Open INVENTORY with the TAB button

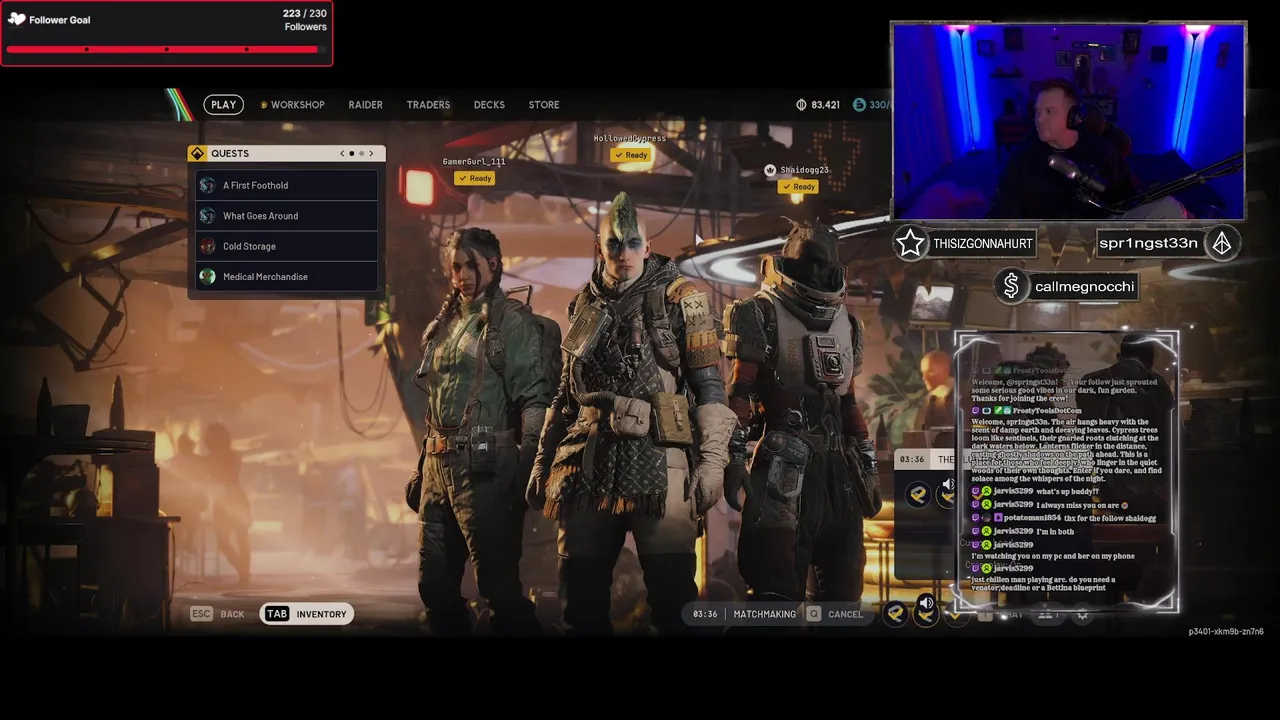307,614
